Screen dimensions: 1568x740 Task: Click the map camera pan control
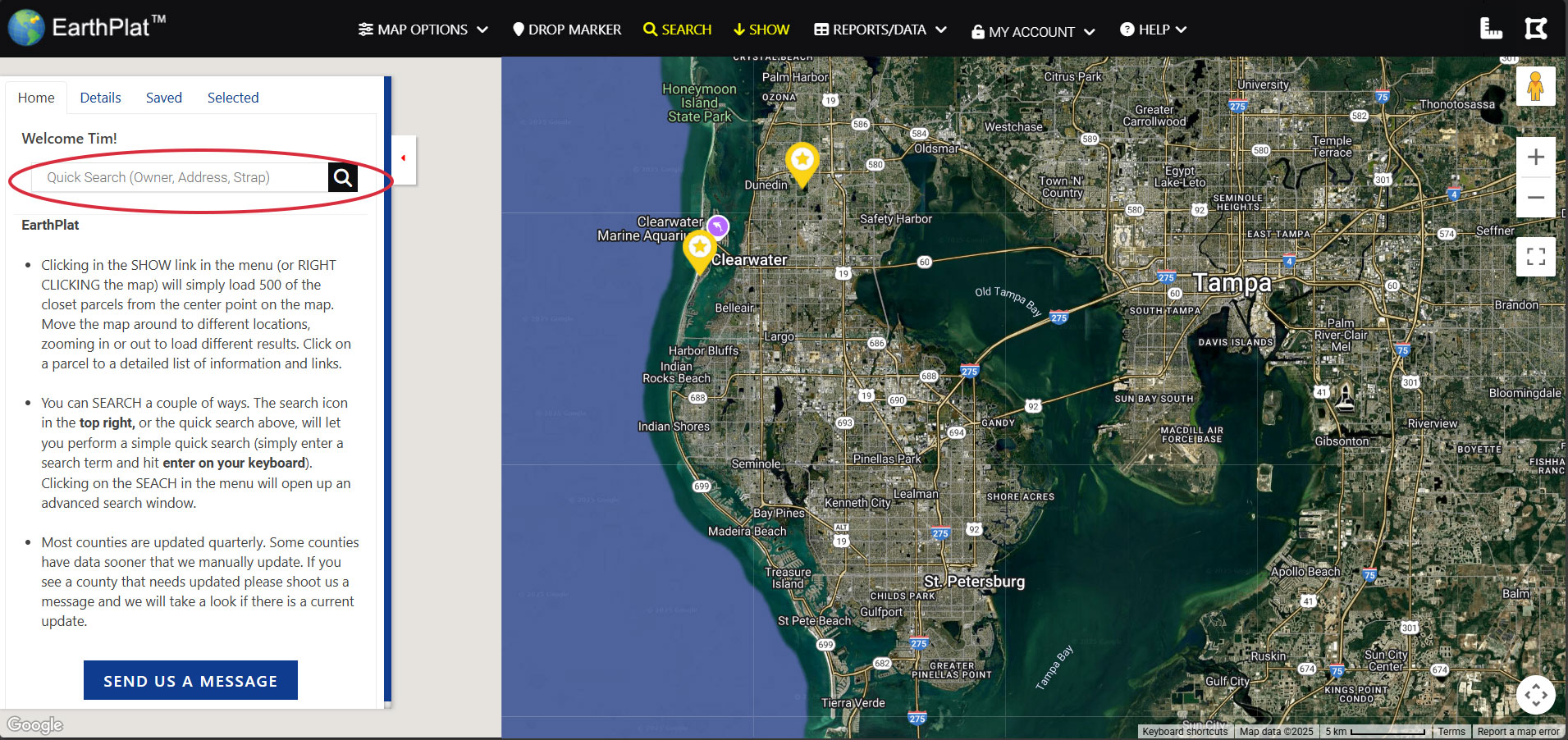pyautogui.click(x=1536, y=696)
